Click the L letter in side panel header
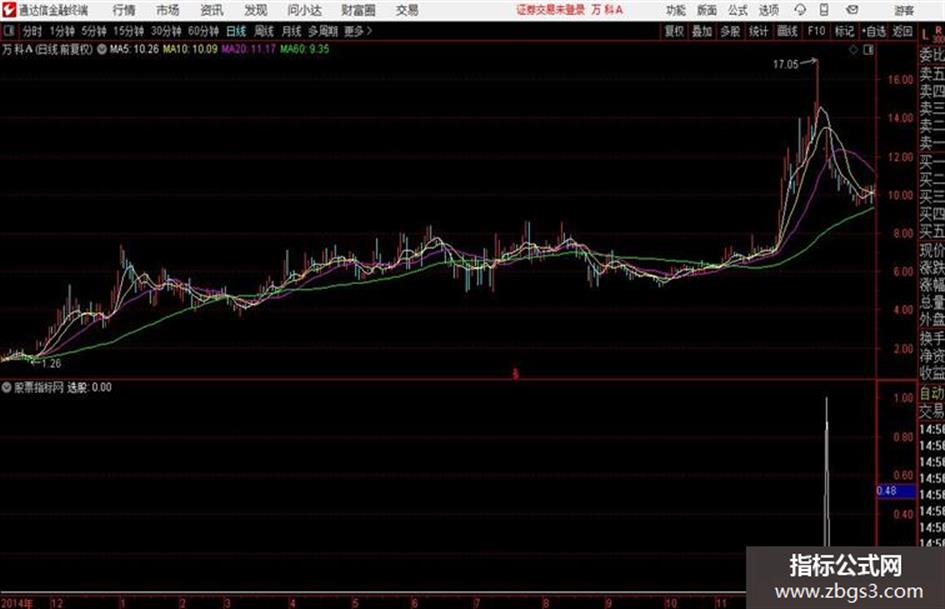The height and width of the screenshot is (609, 945). point(925,35)
